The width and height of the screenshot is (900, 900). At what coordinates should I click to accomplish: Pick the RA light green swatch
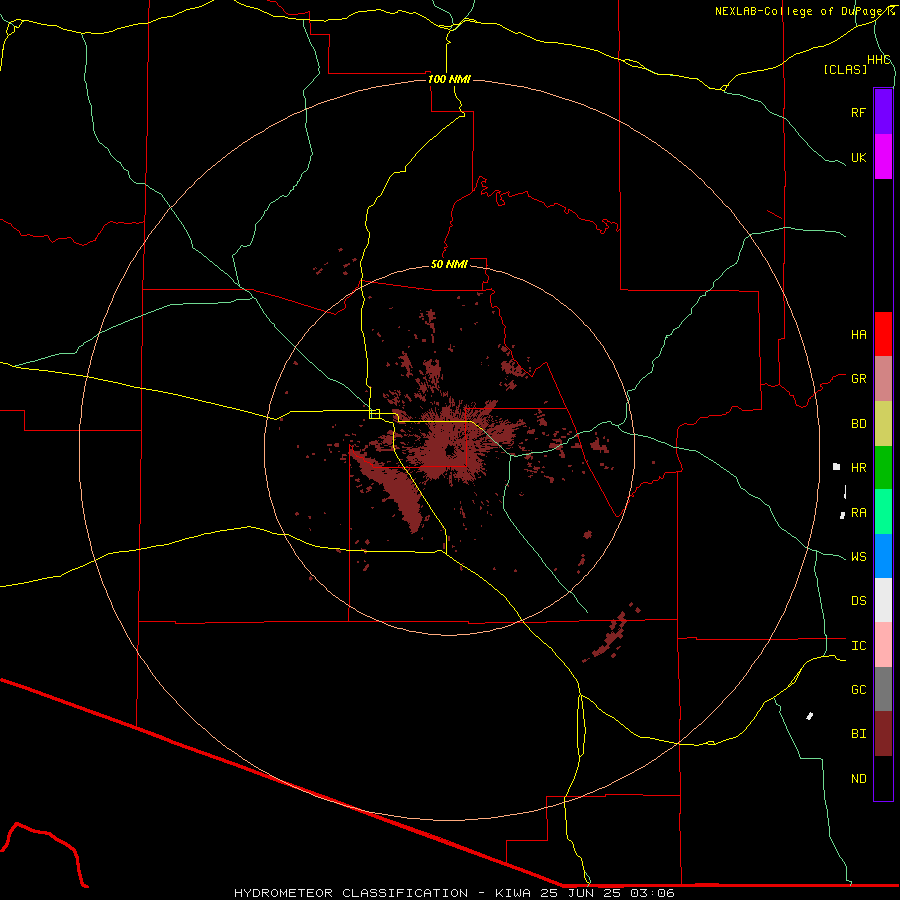(883, 512)
